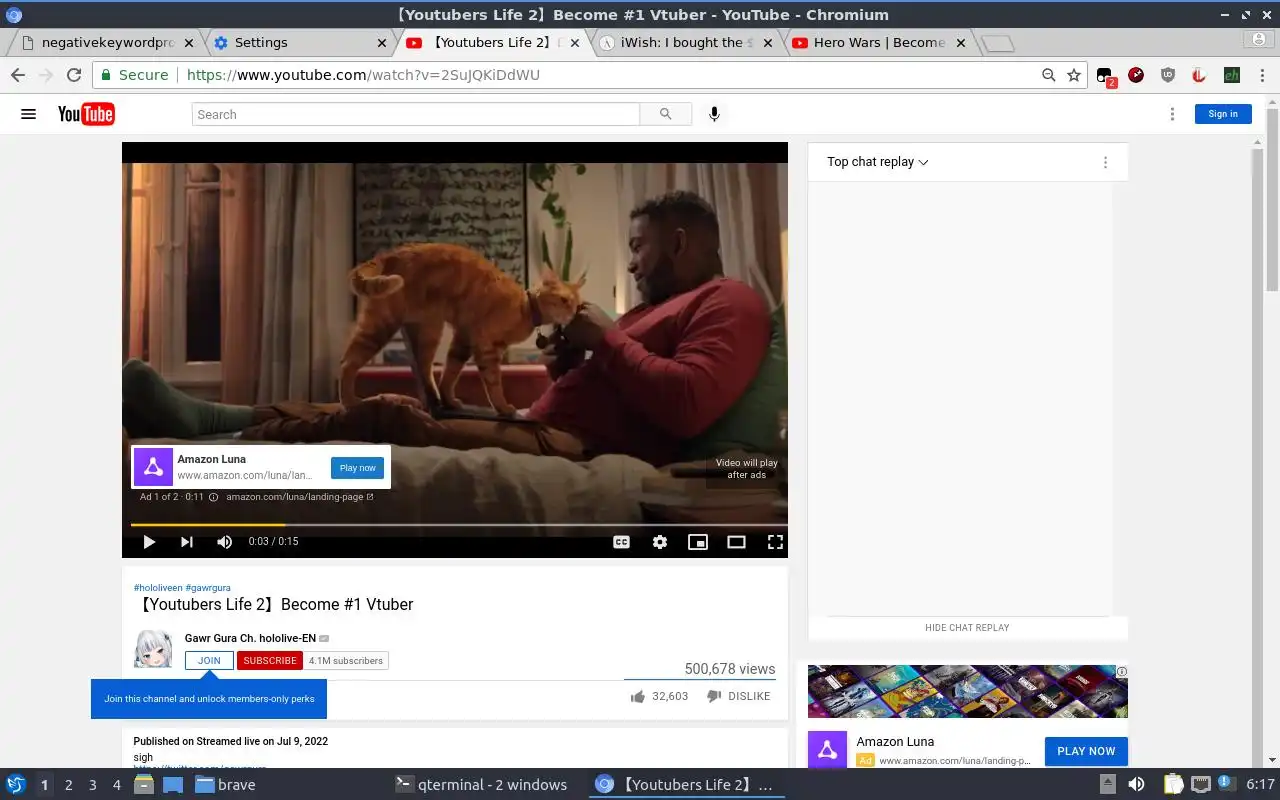Click the search magnifier button

click(x=666, y=114)
